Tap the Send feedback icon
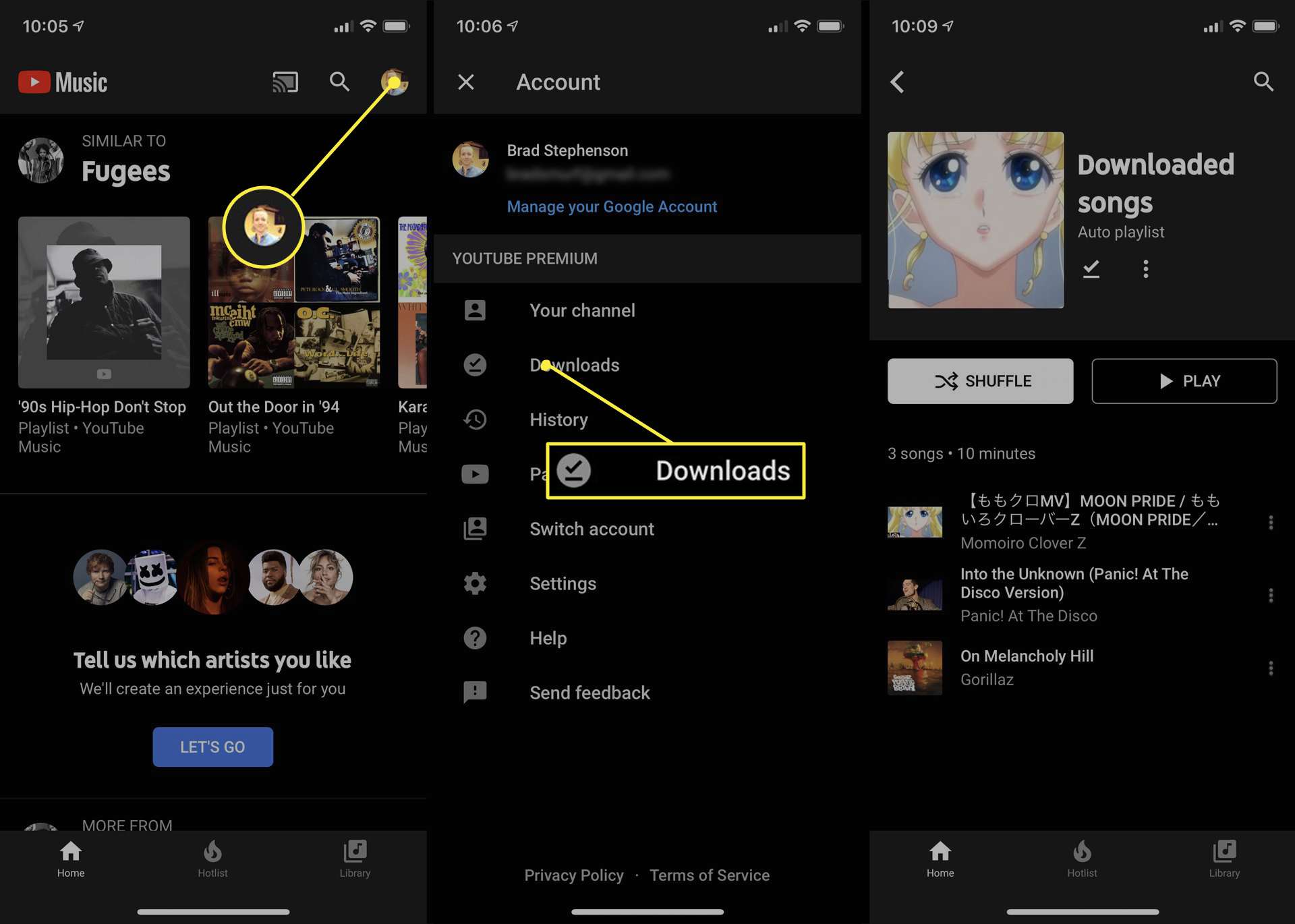Viewport: 1295px width, 924px height. (475, 693)
